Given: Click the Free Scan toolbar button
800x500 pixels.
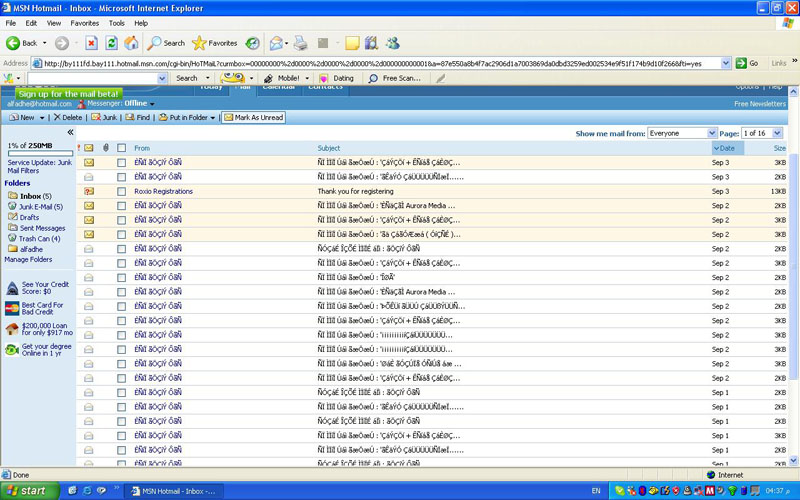Looking at the screenshot, I should (395, 78).
